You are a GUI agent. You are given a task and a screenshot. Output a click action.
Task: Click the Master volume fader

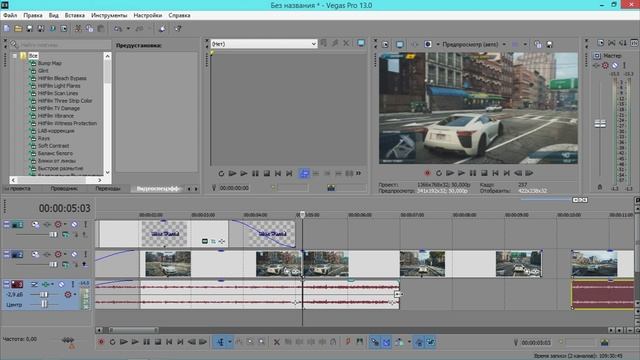pos(600,124)
